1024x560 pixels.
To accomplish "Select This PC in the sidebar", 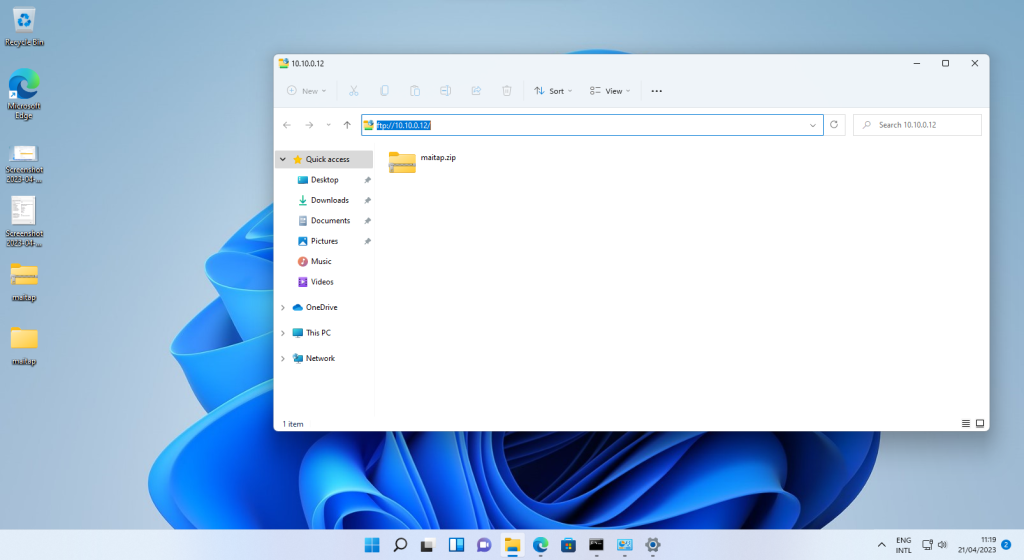I will coord(318,333).
